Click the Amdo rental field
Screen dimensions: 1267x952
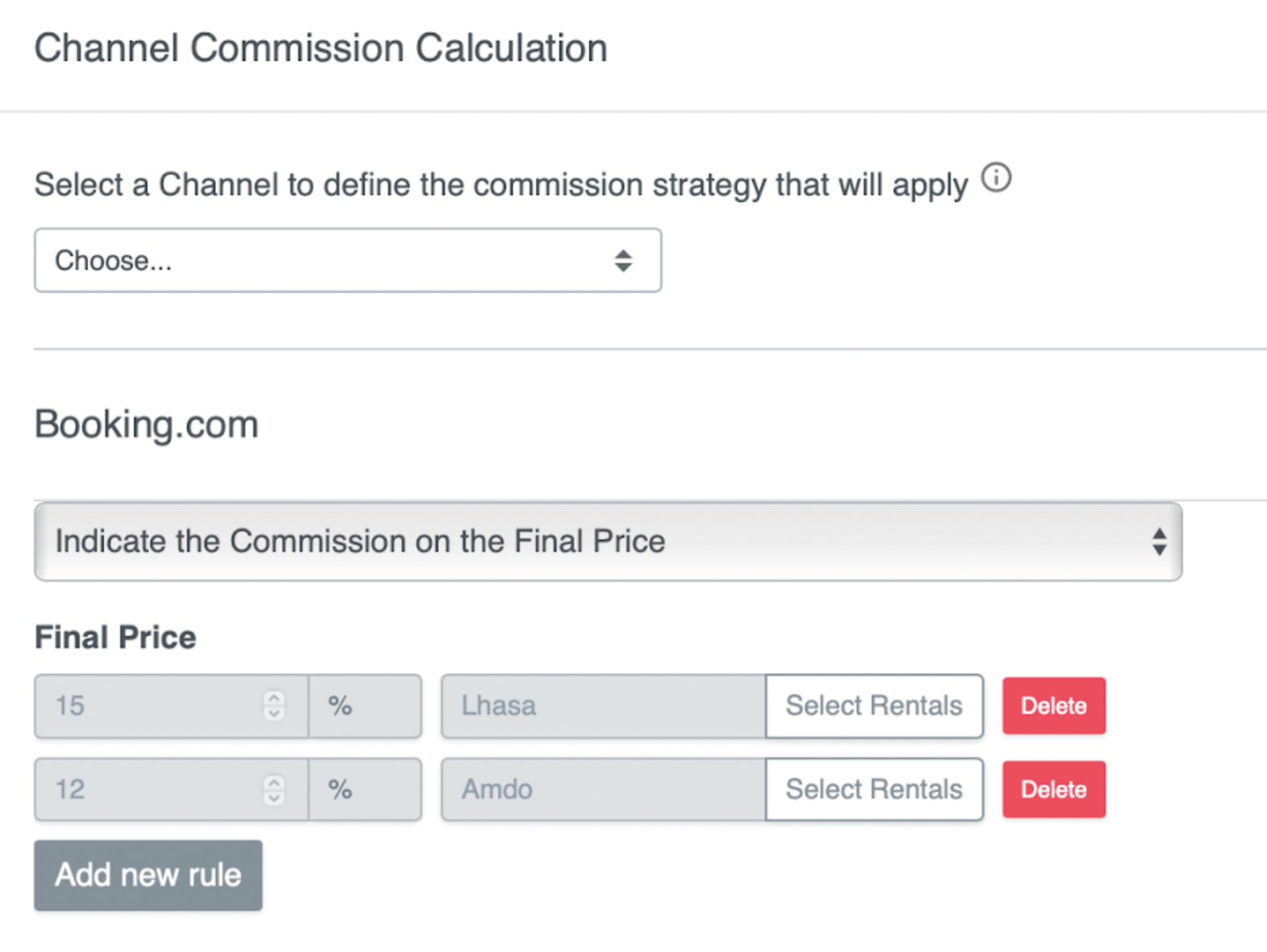coord(604,789)
